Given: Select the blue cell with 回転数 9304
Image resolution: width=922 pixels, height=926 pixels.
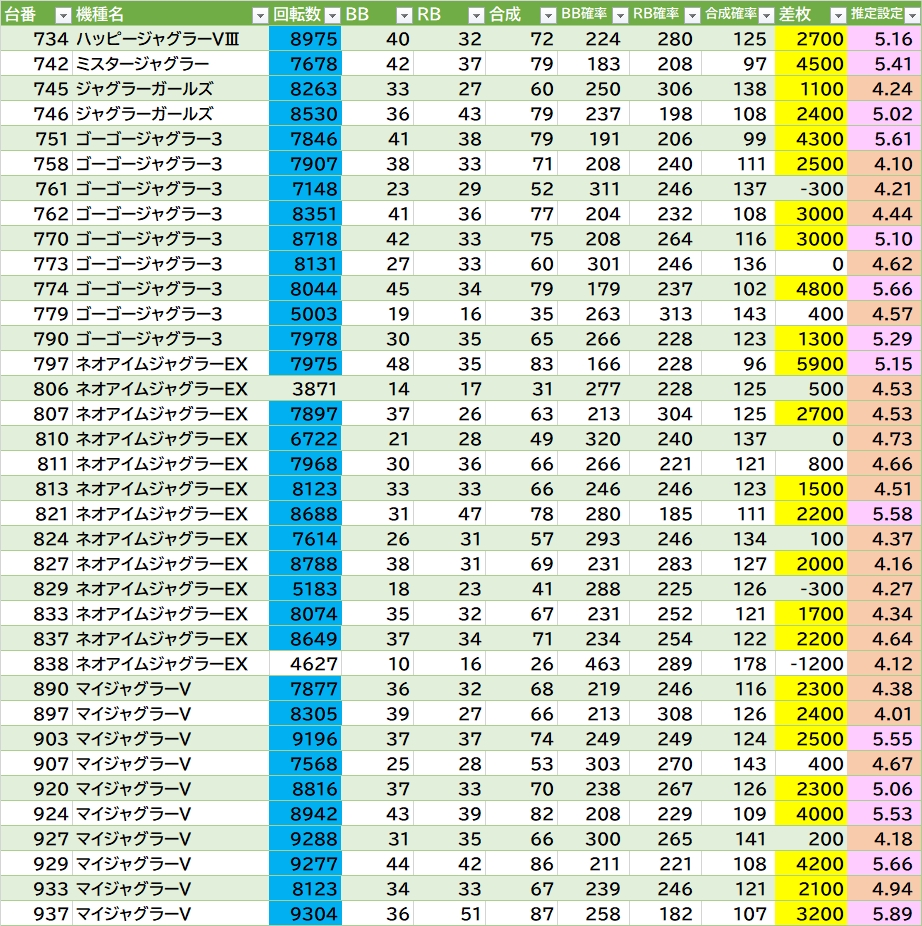Looking at the screenshot, I should 305,913.
